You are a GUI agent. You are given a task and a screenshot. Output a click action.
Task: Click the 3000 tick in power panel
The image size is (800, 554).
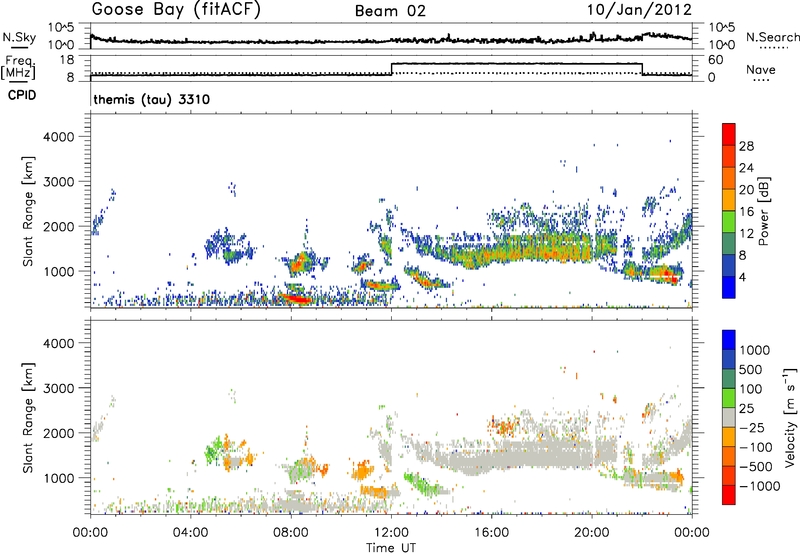[59, 182]
